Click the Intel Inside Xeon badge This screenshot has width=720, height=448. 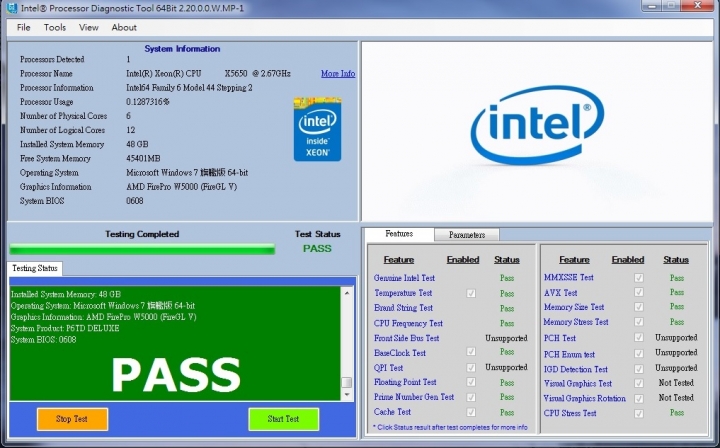click(x=317, y=129)
